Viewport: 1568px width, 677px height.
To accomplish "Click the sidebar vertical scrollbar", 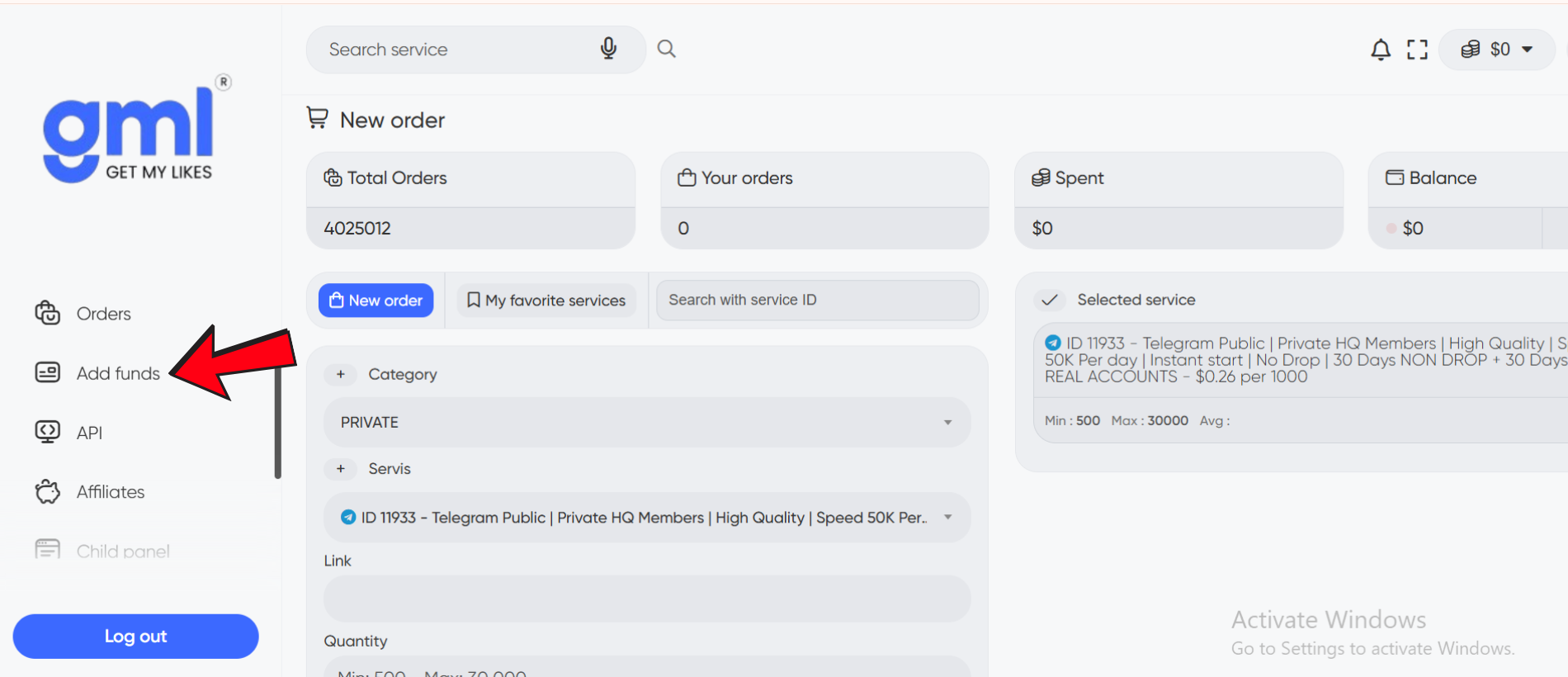I will pyautogui.click(x=278, y=421).
